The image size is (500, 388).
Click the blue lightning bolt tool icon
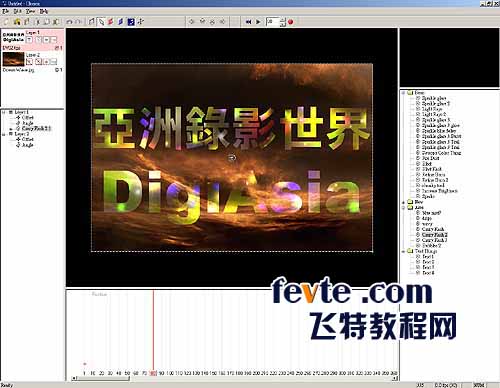click(121, 22)
